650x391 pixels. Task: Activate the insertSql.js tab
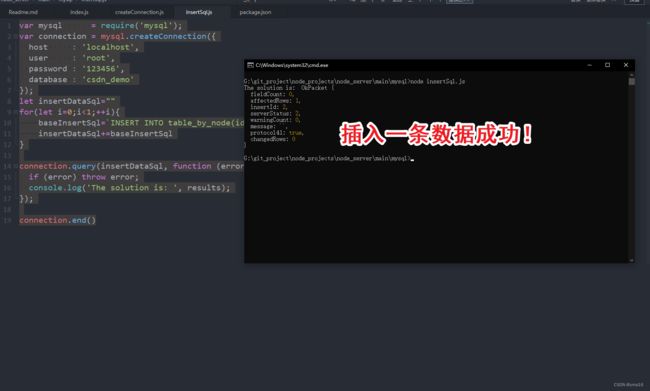199,12
